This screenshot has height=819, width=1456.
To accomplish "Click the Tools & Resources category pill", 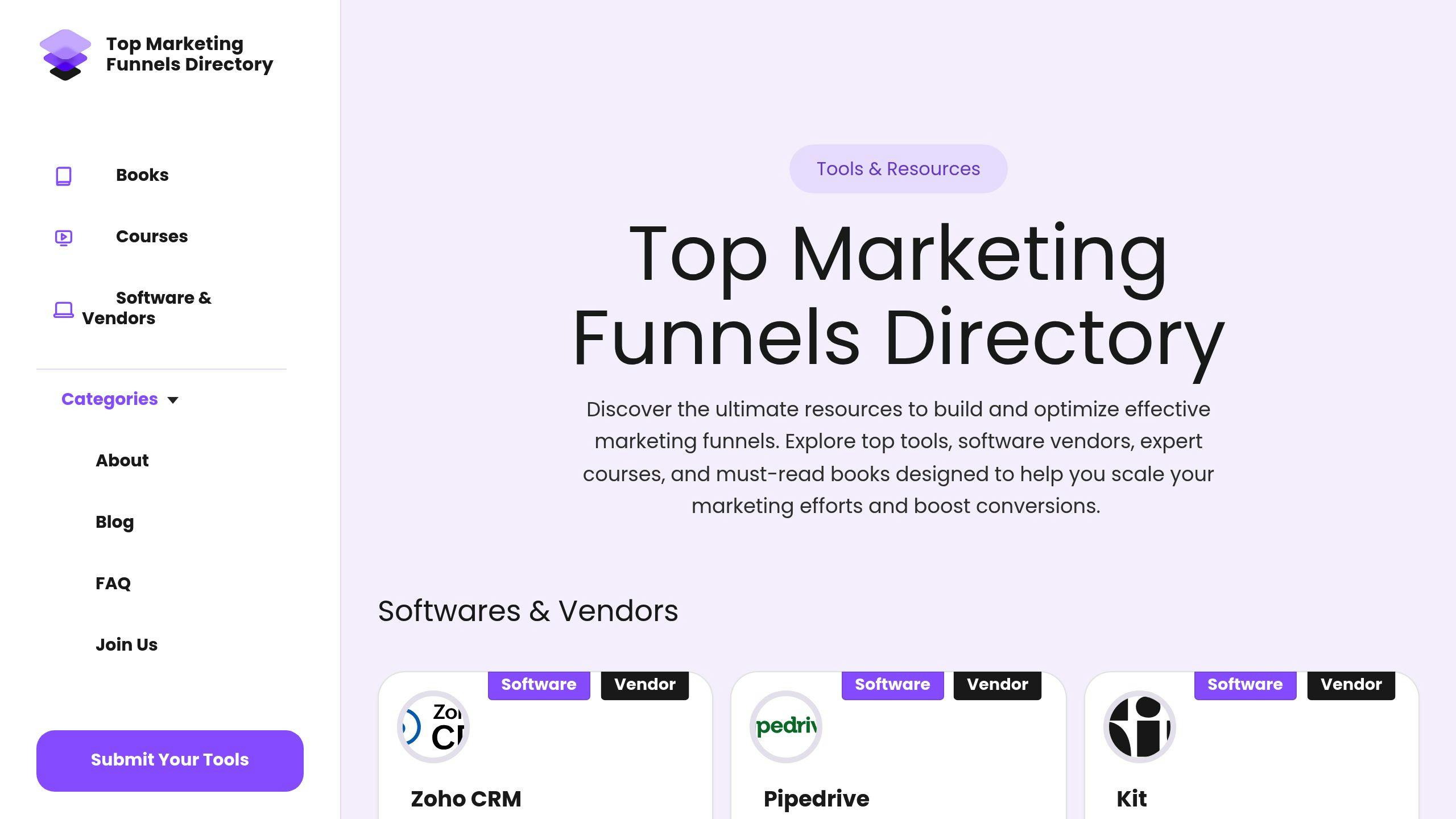I will [898, 168].
